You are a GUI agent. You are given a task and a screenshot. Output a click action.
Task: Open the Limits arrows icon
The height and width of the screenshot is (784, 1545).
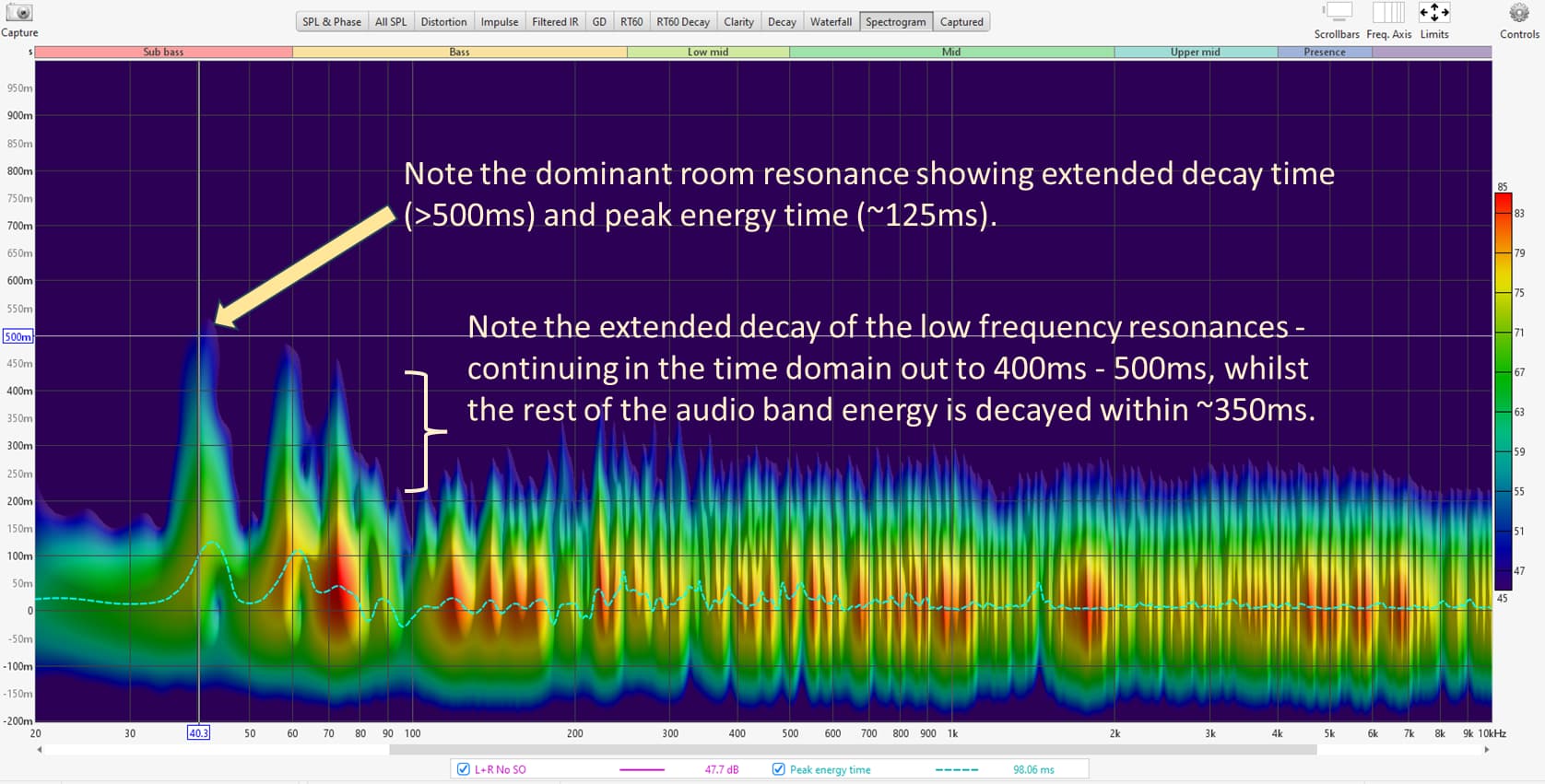(1433, 12)
